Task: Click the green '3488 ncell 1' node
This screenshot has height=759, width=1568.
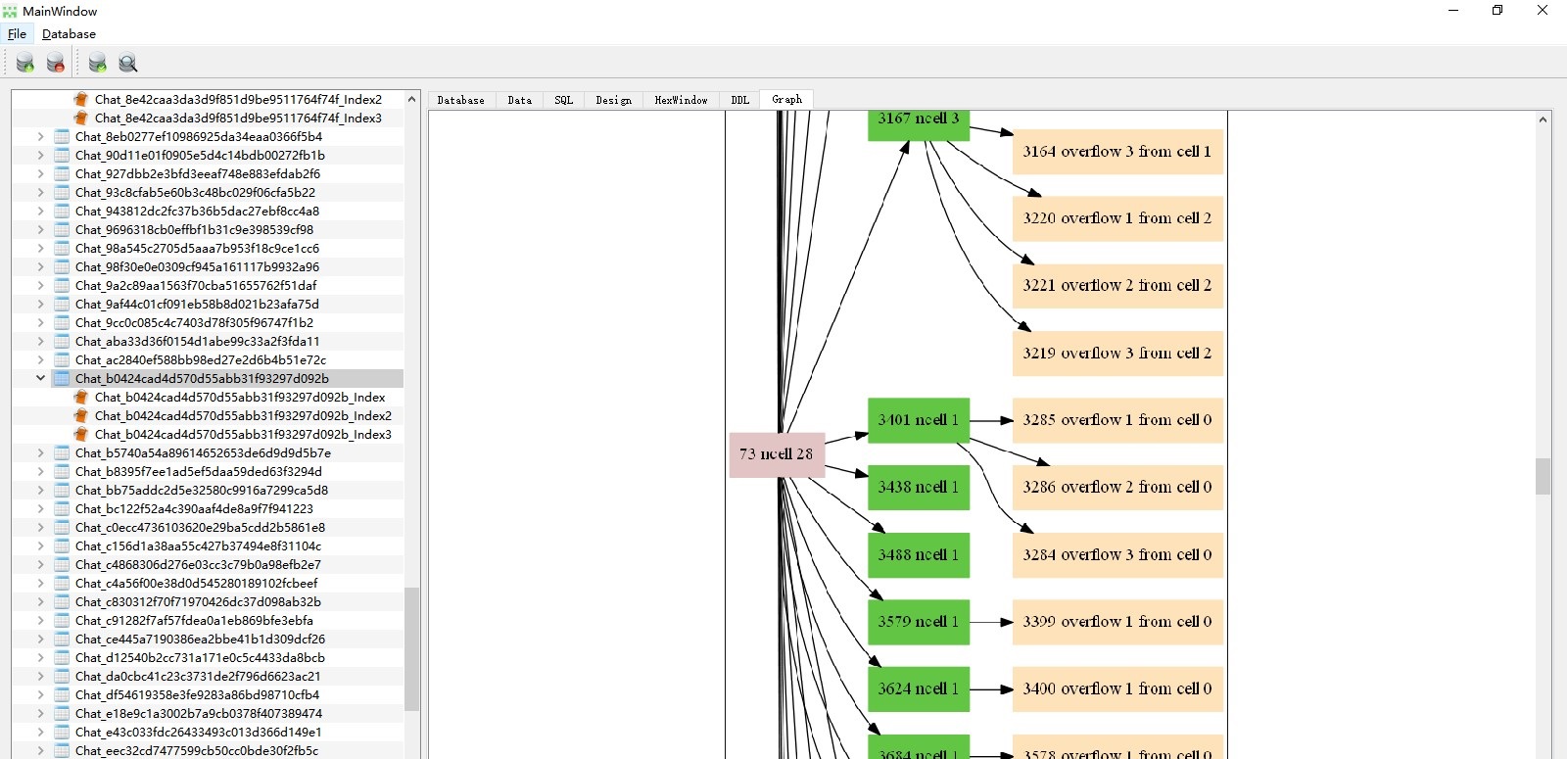Action: click(x=919, y=554)
